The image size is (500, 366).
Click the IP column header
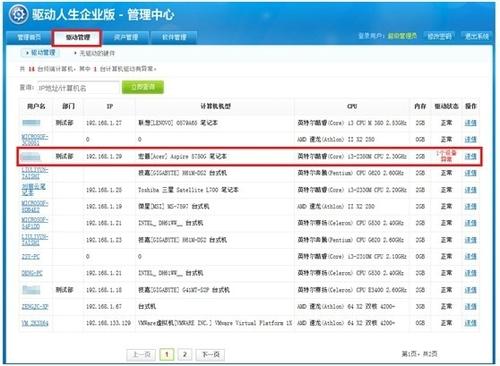tap(110, 106)
